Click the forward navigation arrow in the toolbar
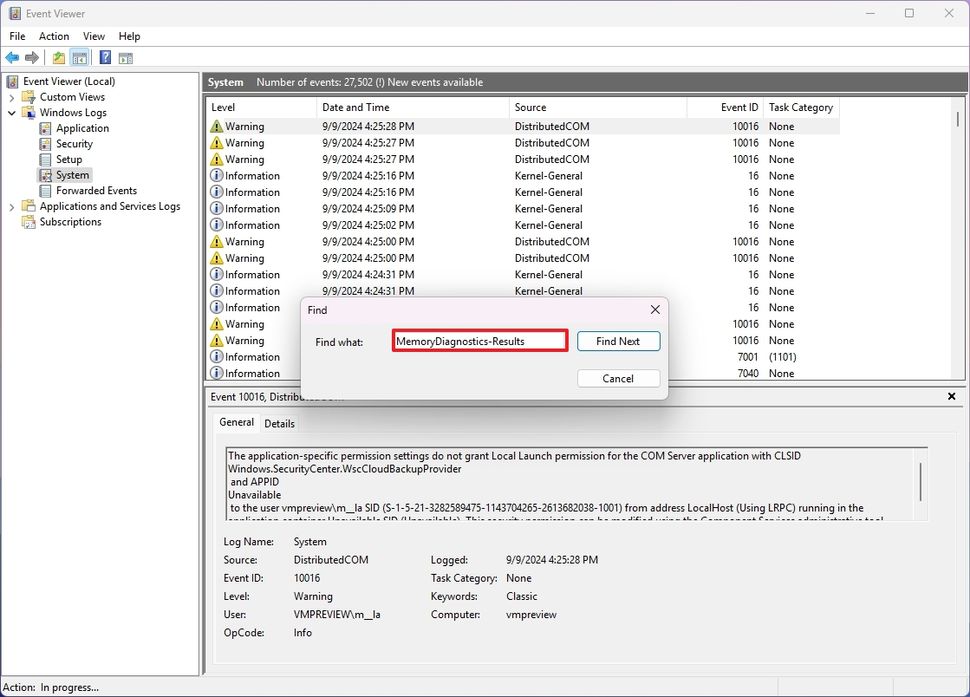This screenshot has width=970, height=697. click(32, 57)
